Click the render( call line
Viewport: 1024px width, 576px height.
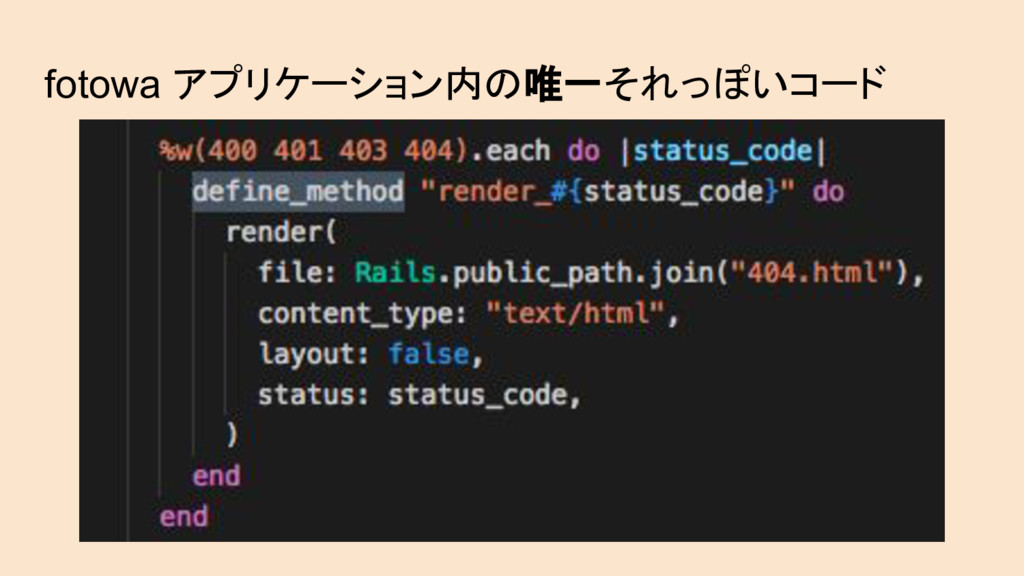281,232
